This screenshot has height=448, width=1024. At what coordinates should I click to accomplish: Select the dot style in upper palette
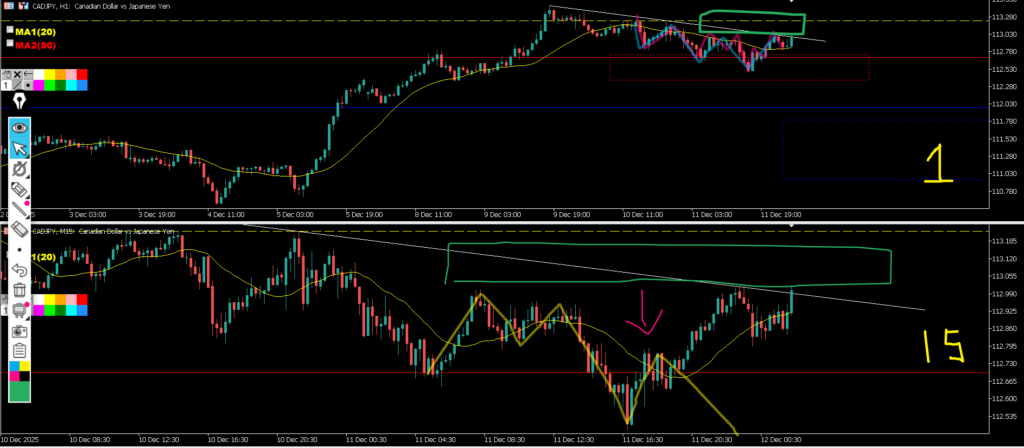pos(28,85)
